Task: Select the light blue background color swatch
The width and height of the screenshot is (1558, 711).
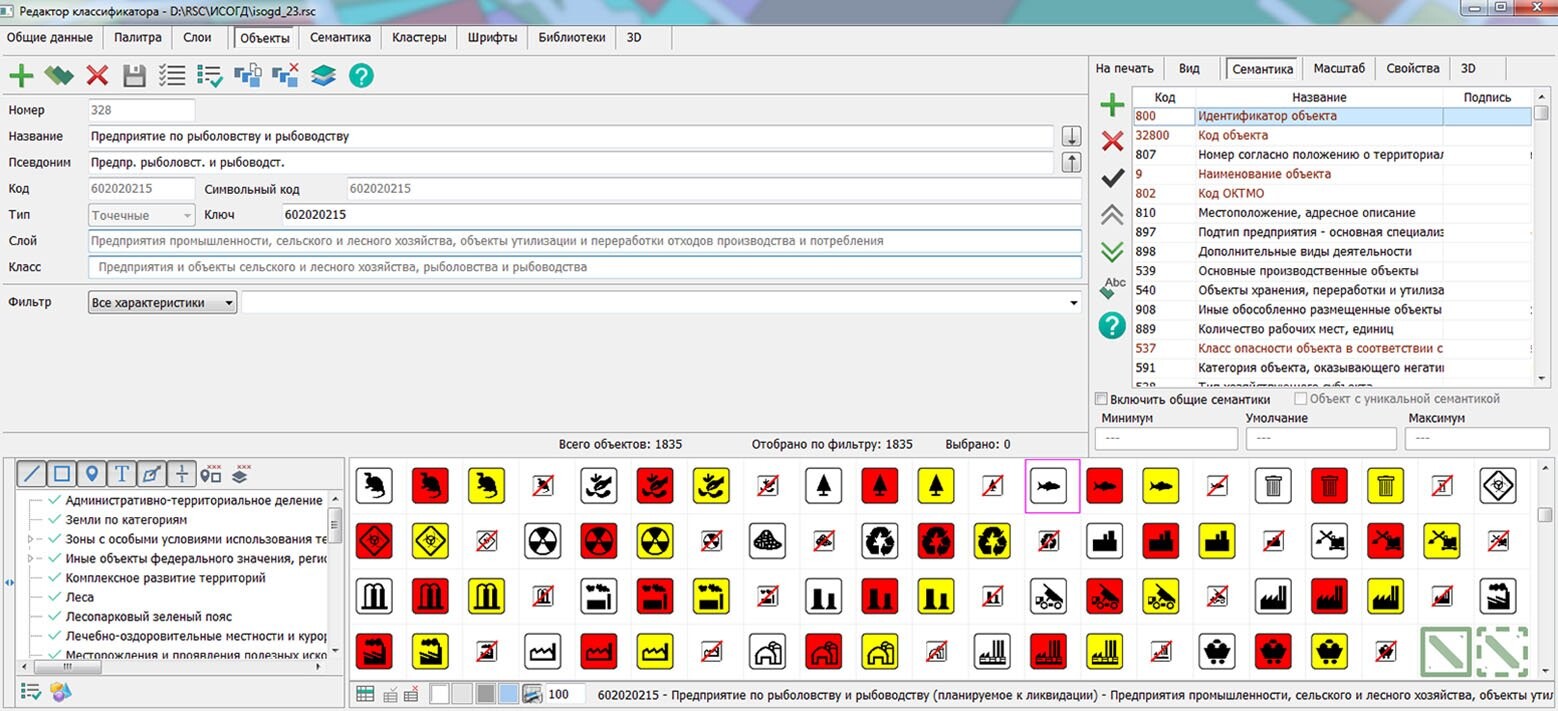Action: tap(508, 694)
